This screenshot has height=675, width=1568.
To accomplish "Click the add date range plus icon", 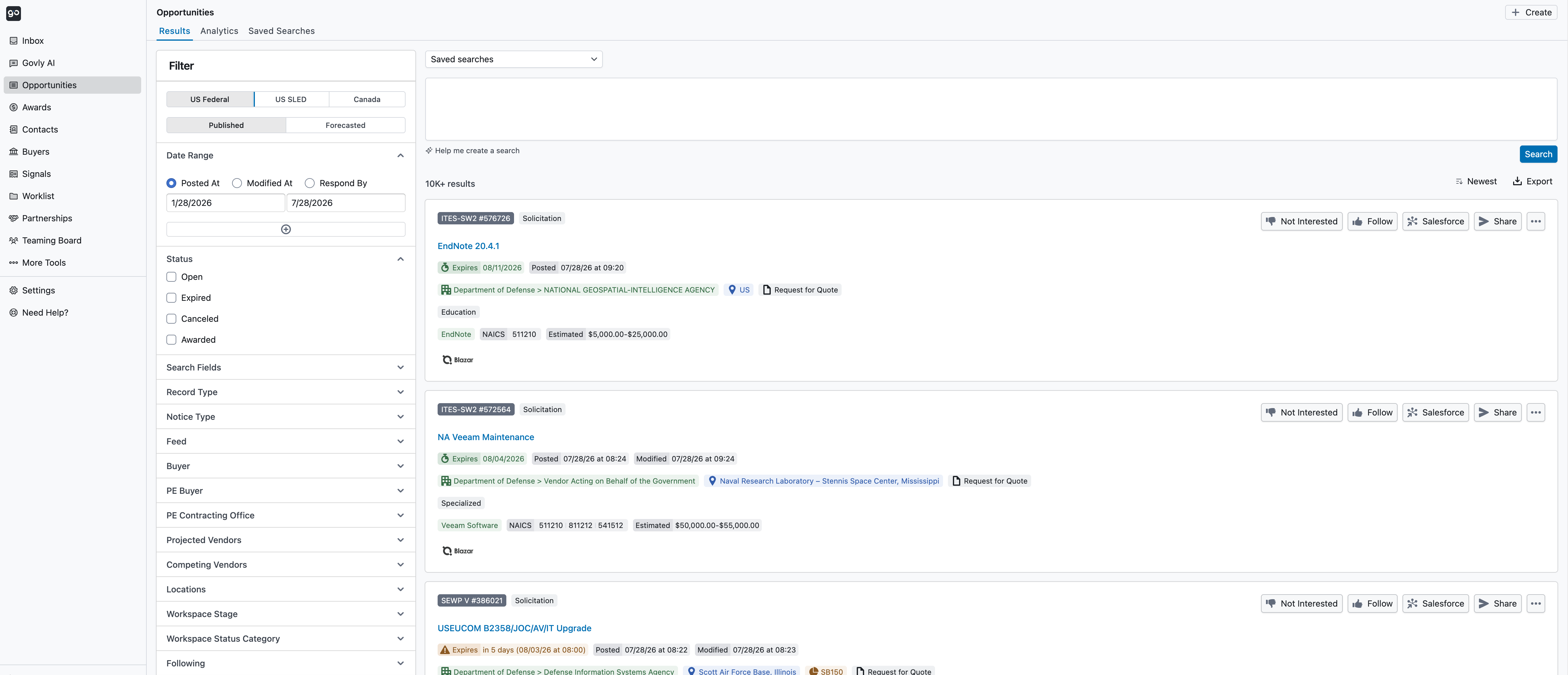I will [286, 229].
